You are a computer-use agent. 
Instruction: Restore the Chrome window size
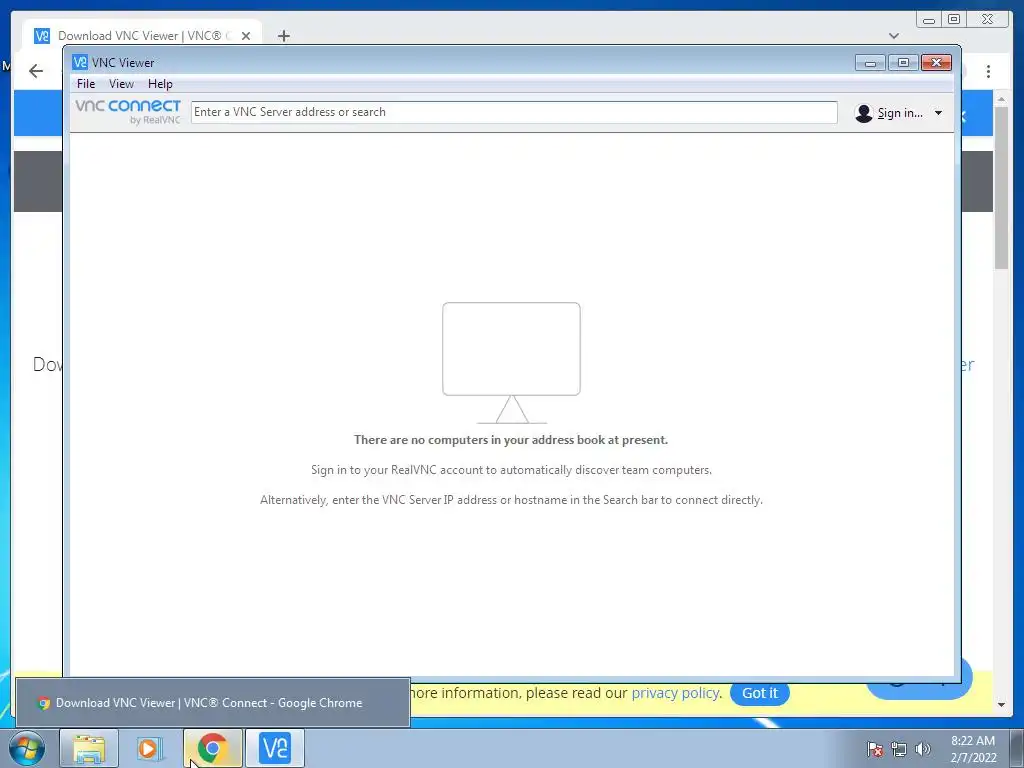click(x=954, y=20)
